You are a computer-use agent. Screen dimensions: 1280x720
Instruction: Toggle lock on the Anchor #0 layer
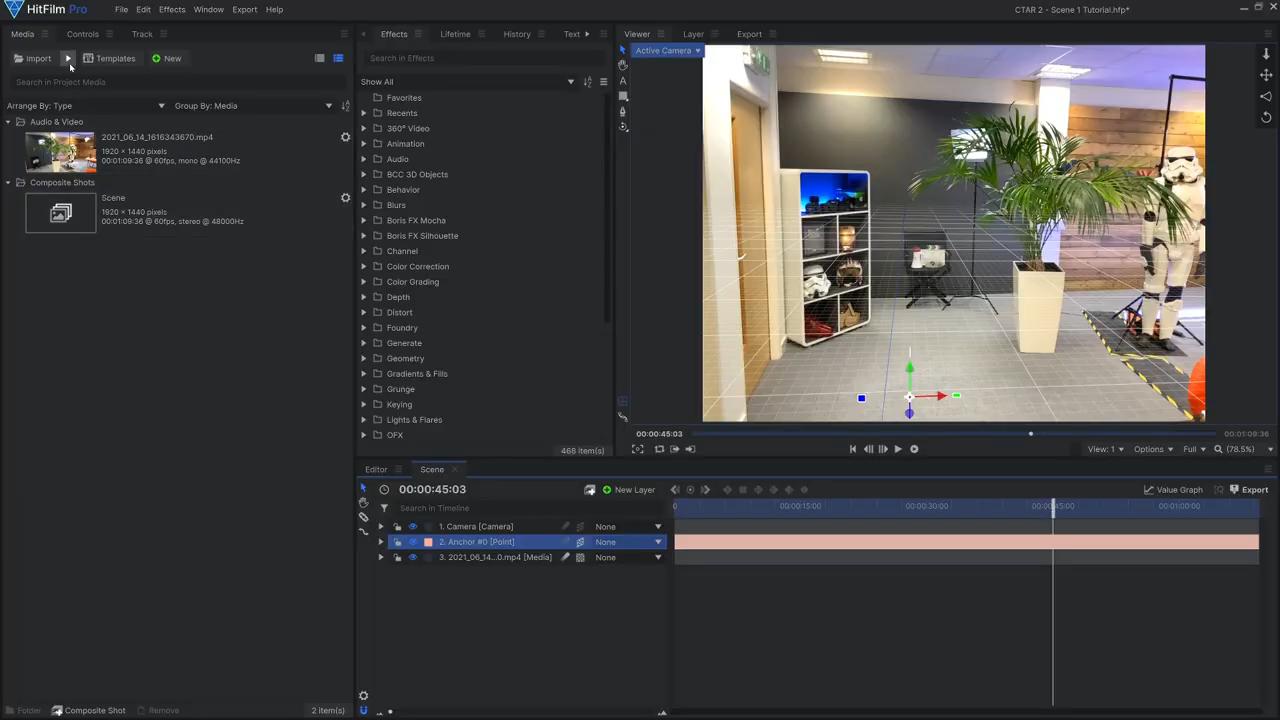(x=397, y=542)
